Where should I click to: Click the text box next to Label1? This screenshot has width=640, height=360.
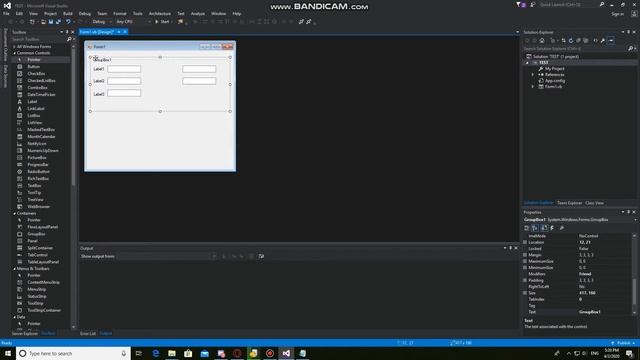pyautogui.click(x=124, y=69)
